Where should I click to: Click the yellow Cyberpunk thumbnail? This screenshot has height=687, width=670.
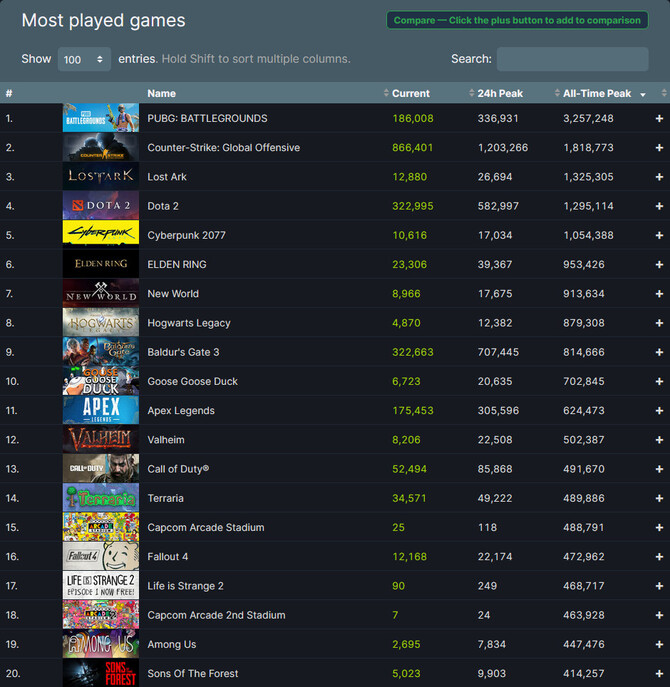tap(101, 232)
